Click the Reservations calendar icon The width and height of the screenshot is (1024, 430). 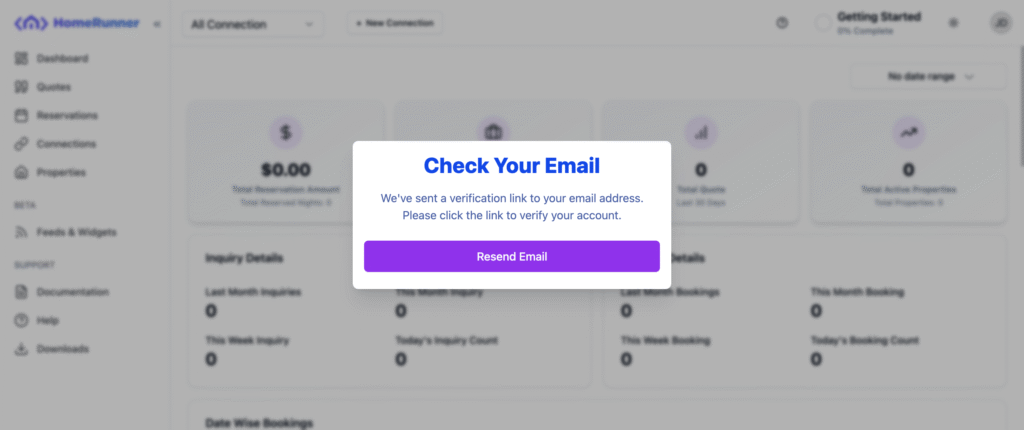pos(21,116)
